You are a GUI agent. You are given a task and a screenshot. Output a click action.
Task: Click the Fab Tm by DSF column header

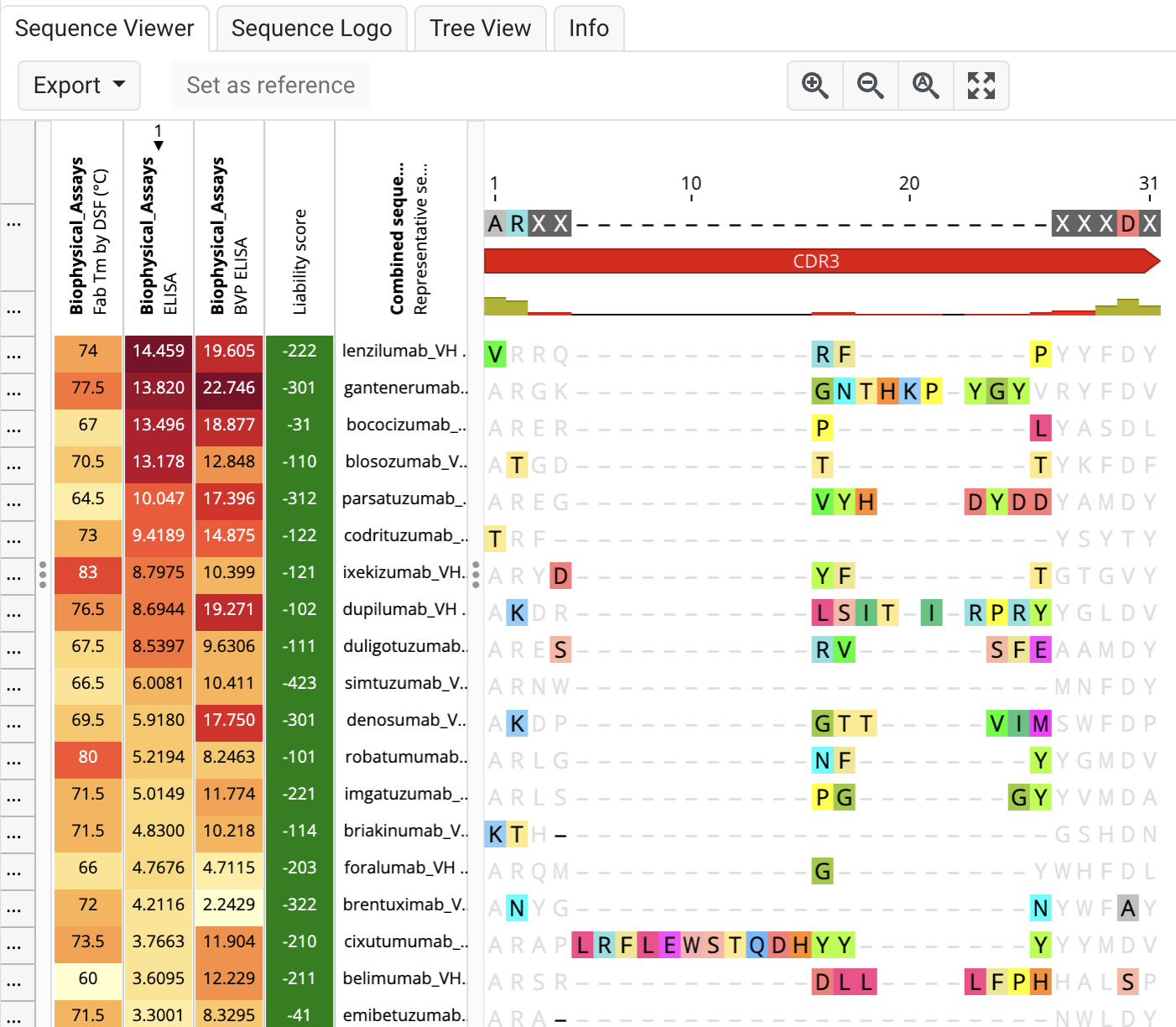point(88,237)
